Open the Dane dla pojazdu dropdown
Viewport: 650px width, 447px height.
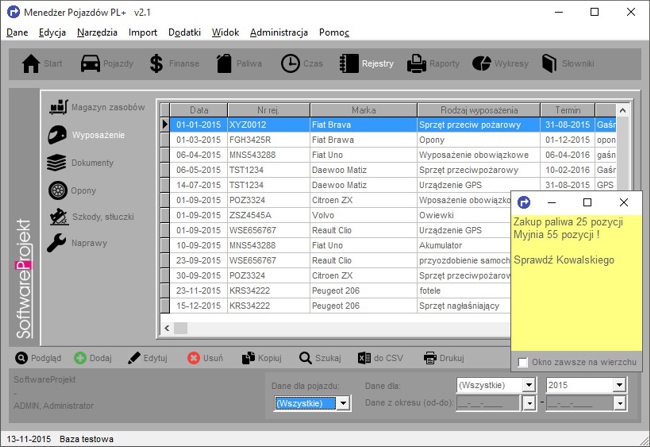pos(343,403)
